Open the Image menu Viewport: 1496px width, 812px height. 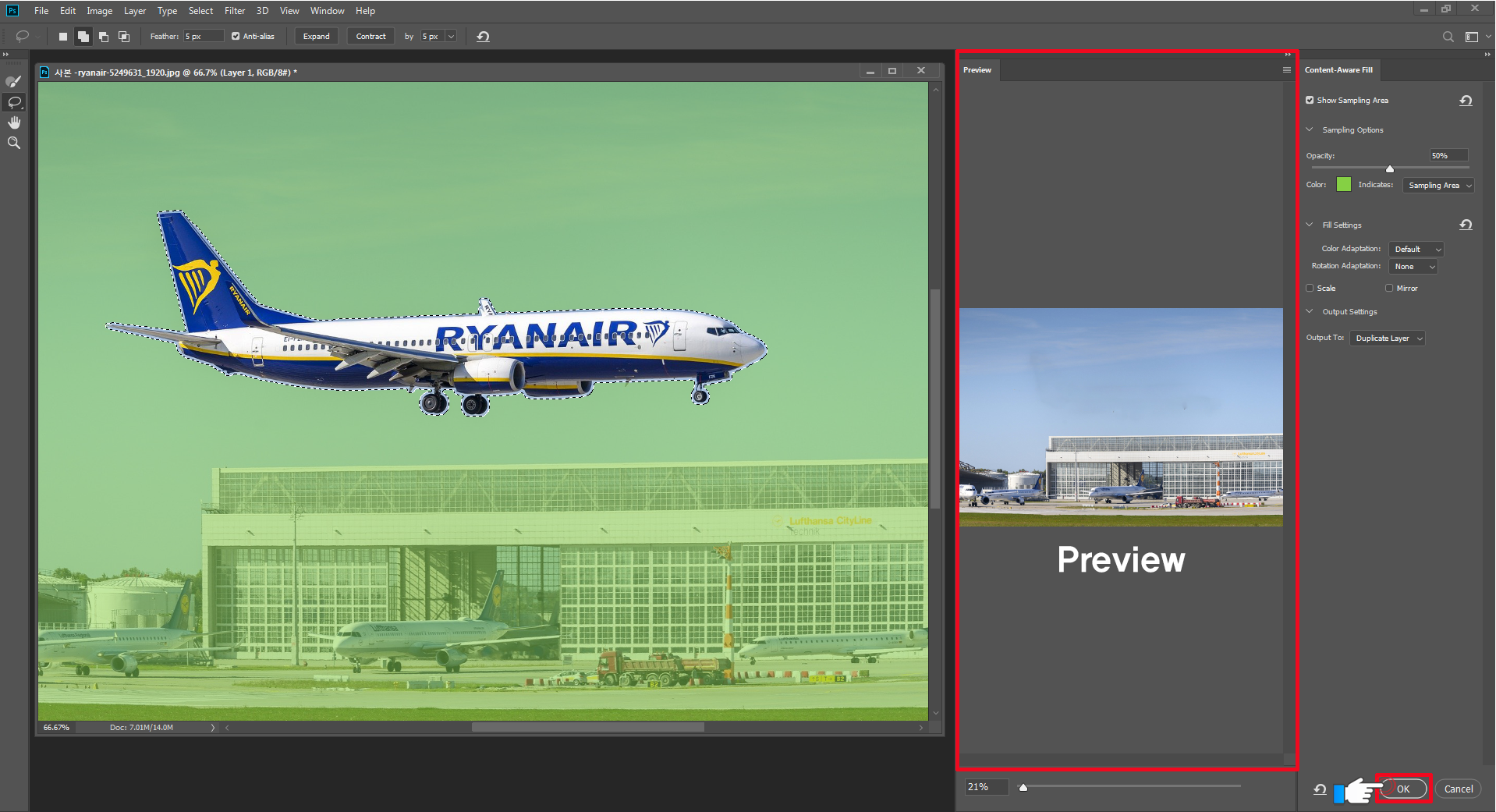(x=99, y=11)
